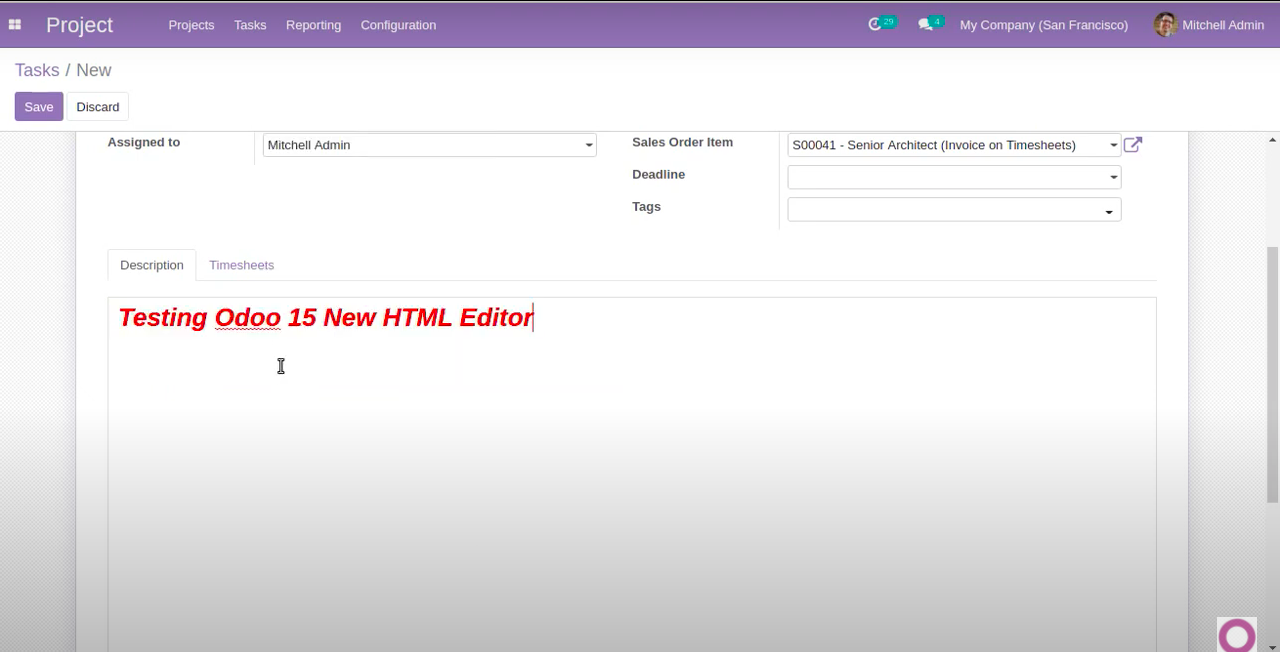
Task: Click the Deadline input field
Action: pyautogui.click(x=954, y=177)
